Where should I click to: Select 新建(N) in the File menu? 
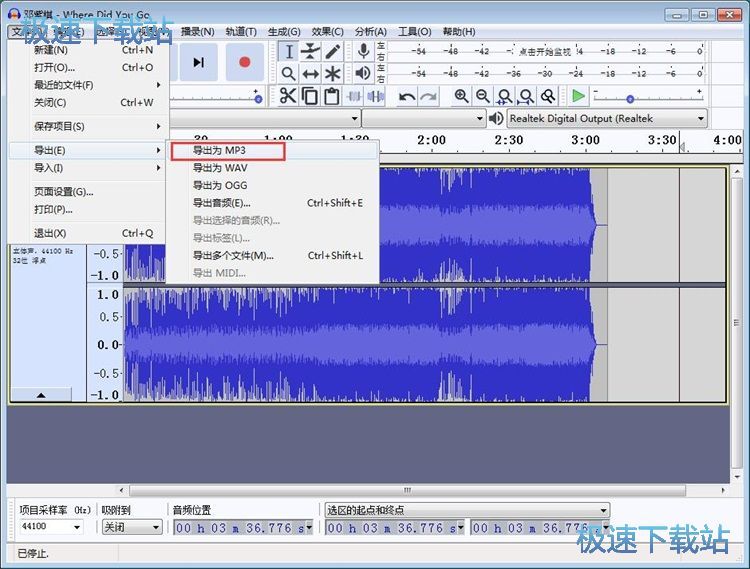pos(88,50)
